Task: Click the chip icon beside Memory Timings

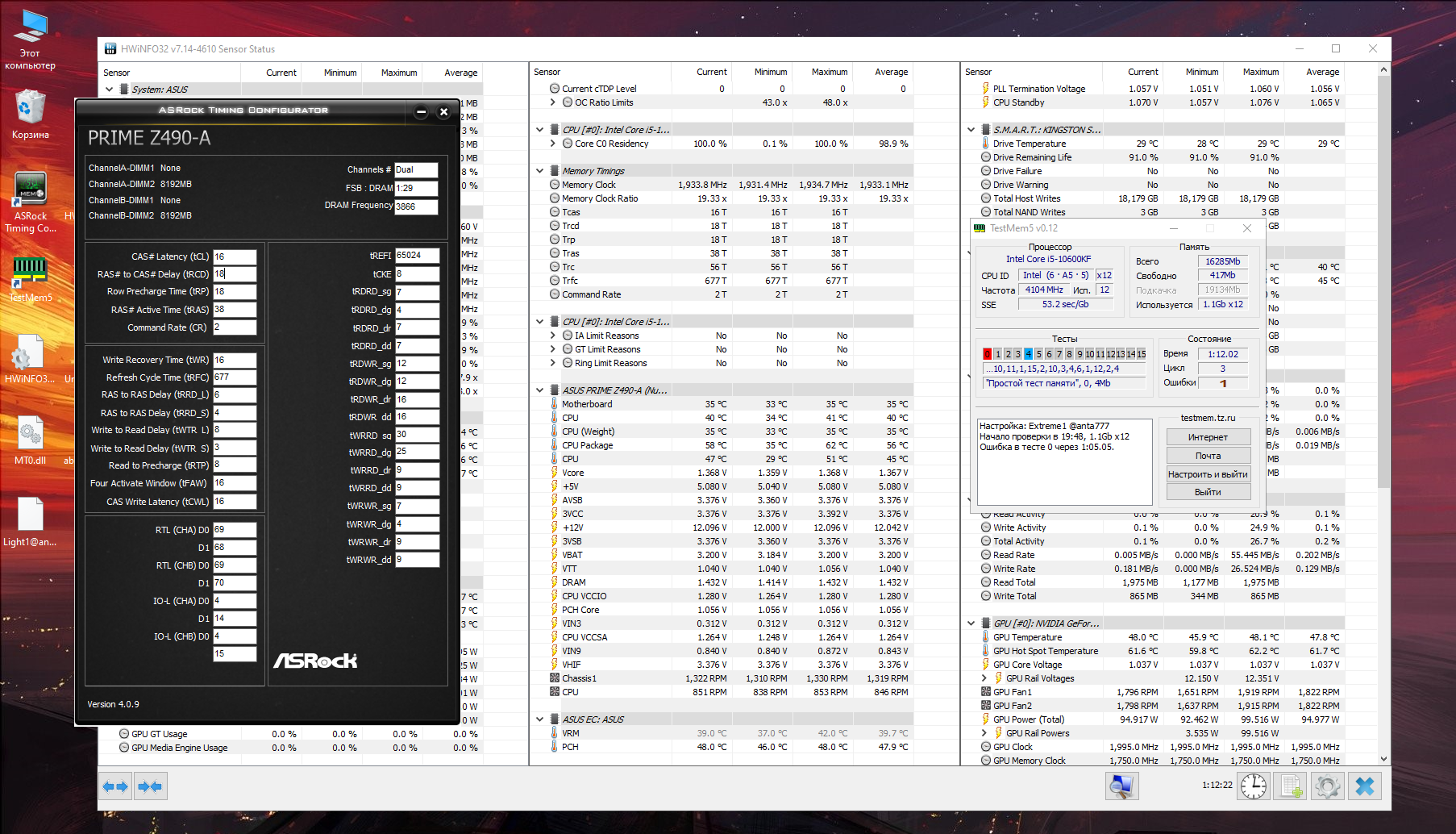Action: [555, 171]
